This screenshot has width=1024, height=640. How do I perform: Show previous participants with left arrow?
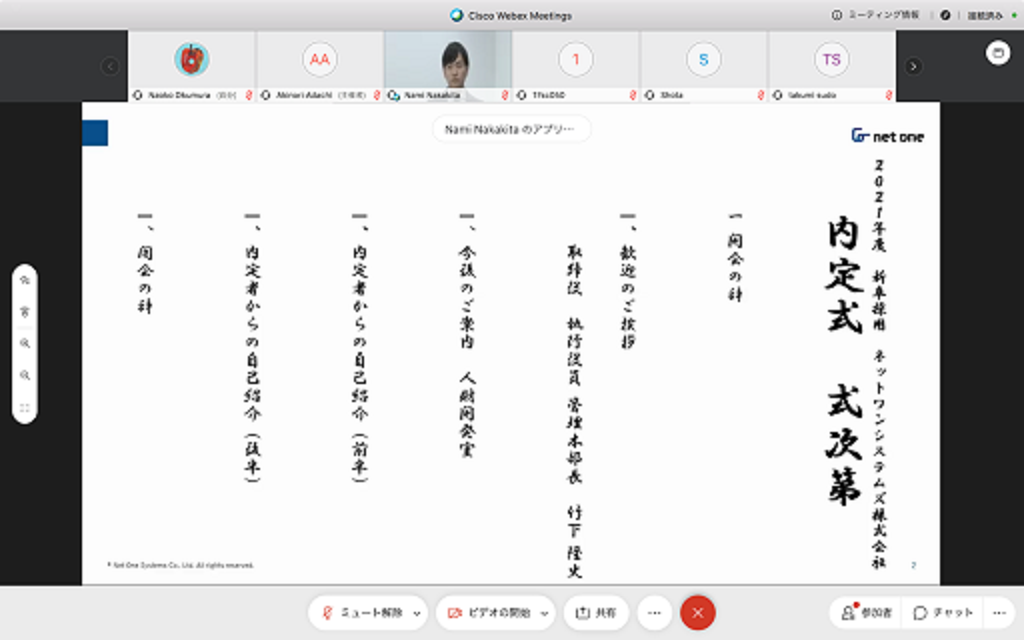pos(110,66)
